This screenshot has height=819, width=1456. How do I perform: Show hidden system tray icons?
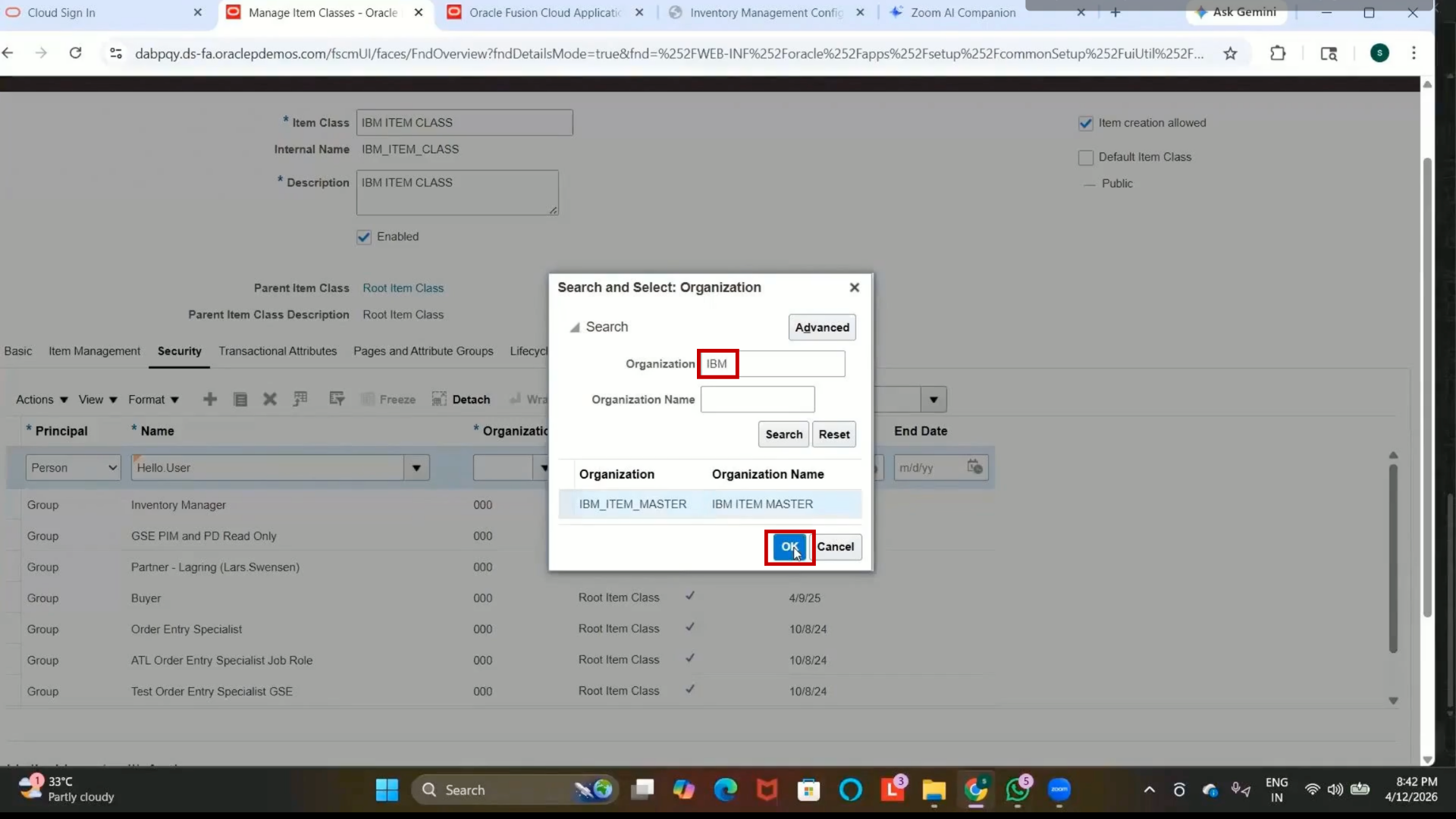(x=1150, y=790)
